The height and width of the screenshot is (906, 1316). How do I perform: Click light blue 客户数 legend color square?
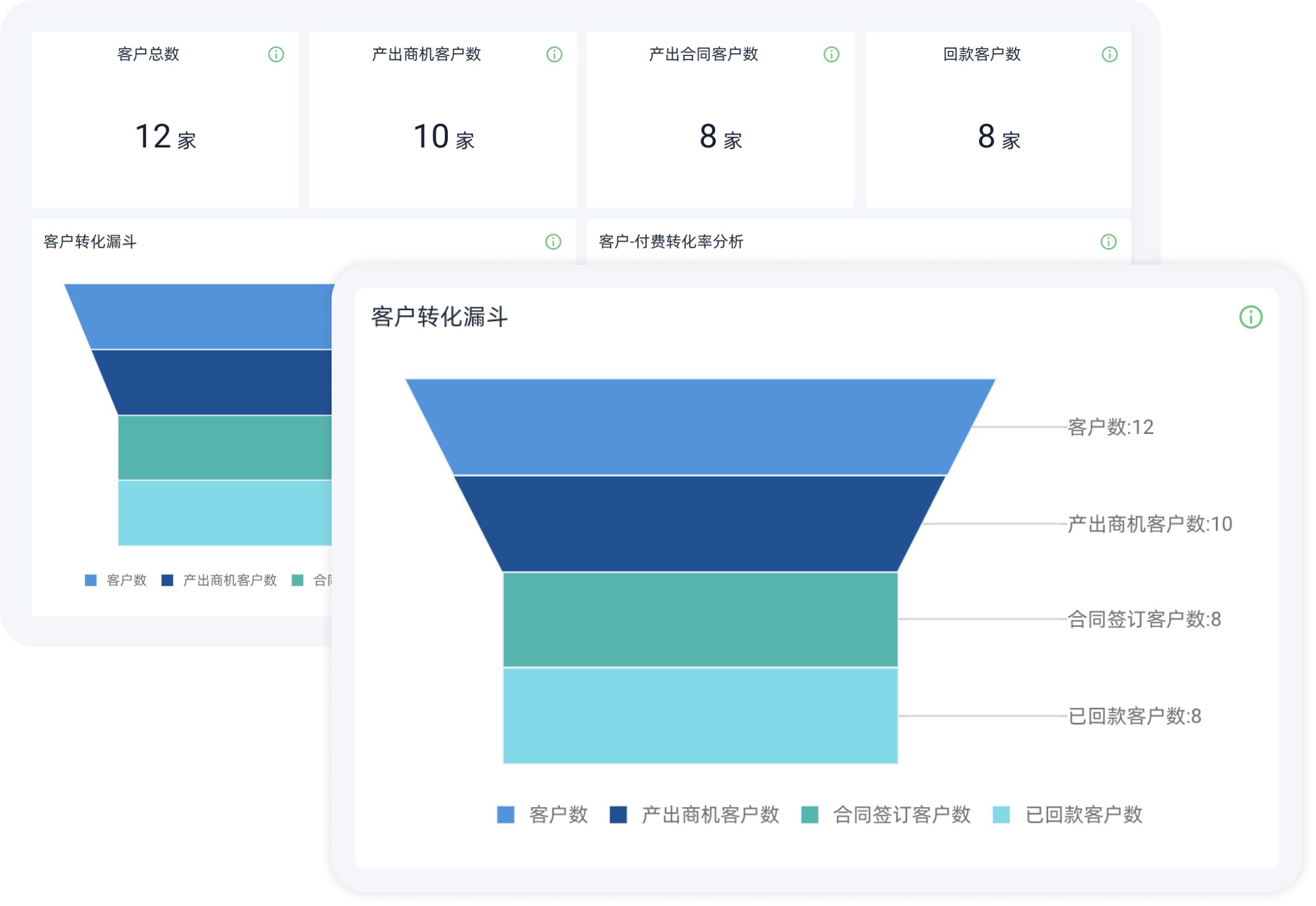505,815
